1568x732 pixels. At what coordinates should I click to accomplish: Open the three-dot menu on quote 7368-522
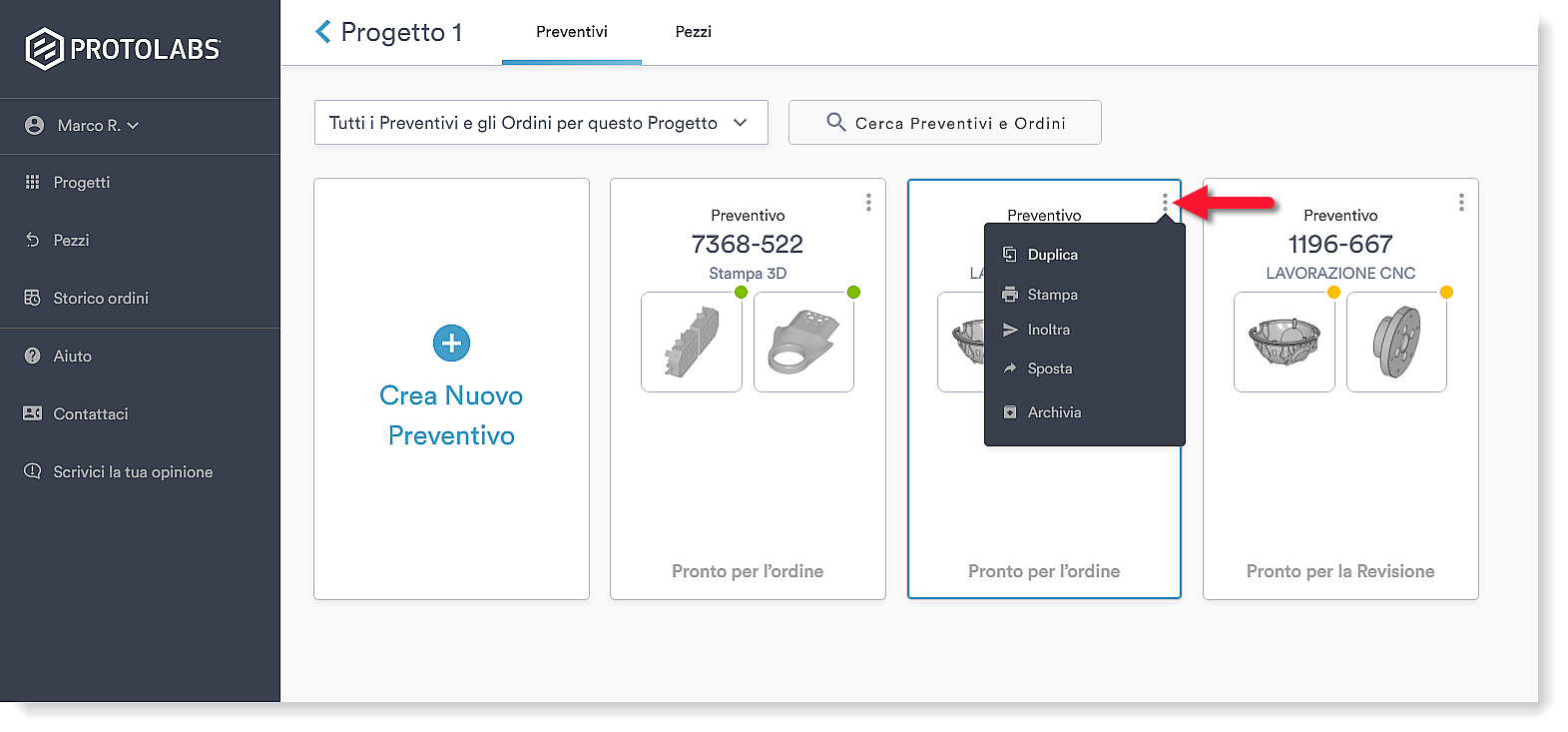coord(868,203)
